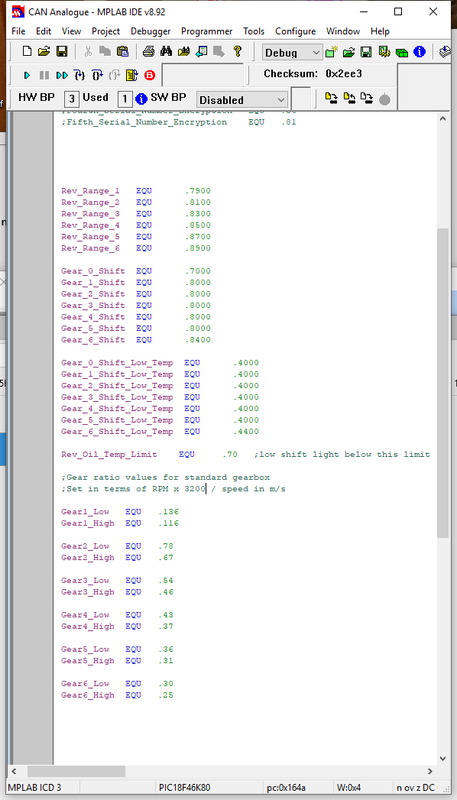Screen dimensions: 457x800
Task: Click the Reset processor icon
Action: (132, 76)
